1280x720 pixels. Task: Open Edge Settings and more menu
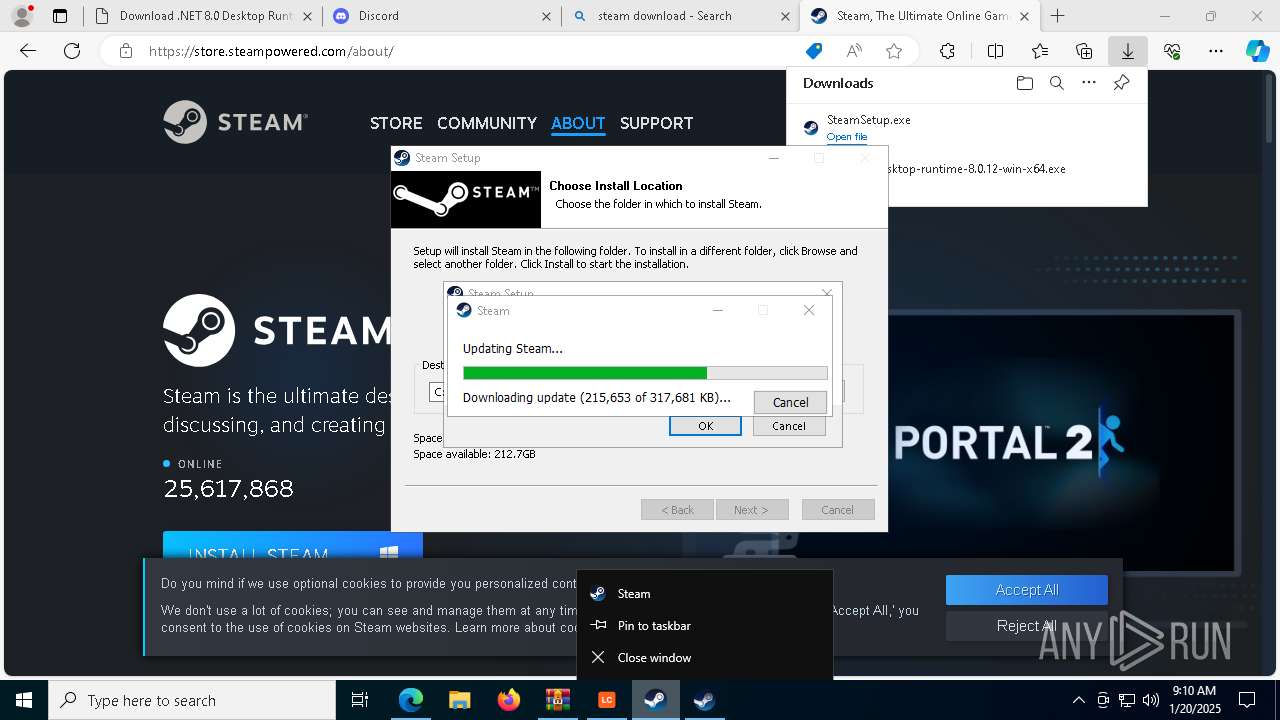pyautogui.click(x=1216, y=51)
